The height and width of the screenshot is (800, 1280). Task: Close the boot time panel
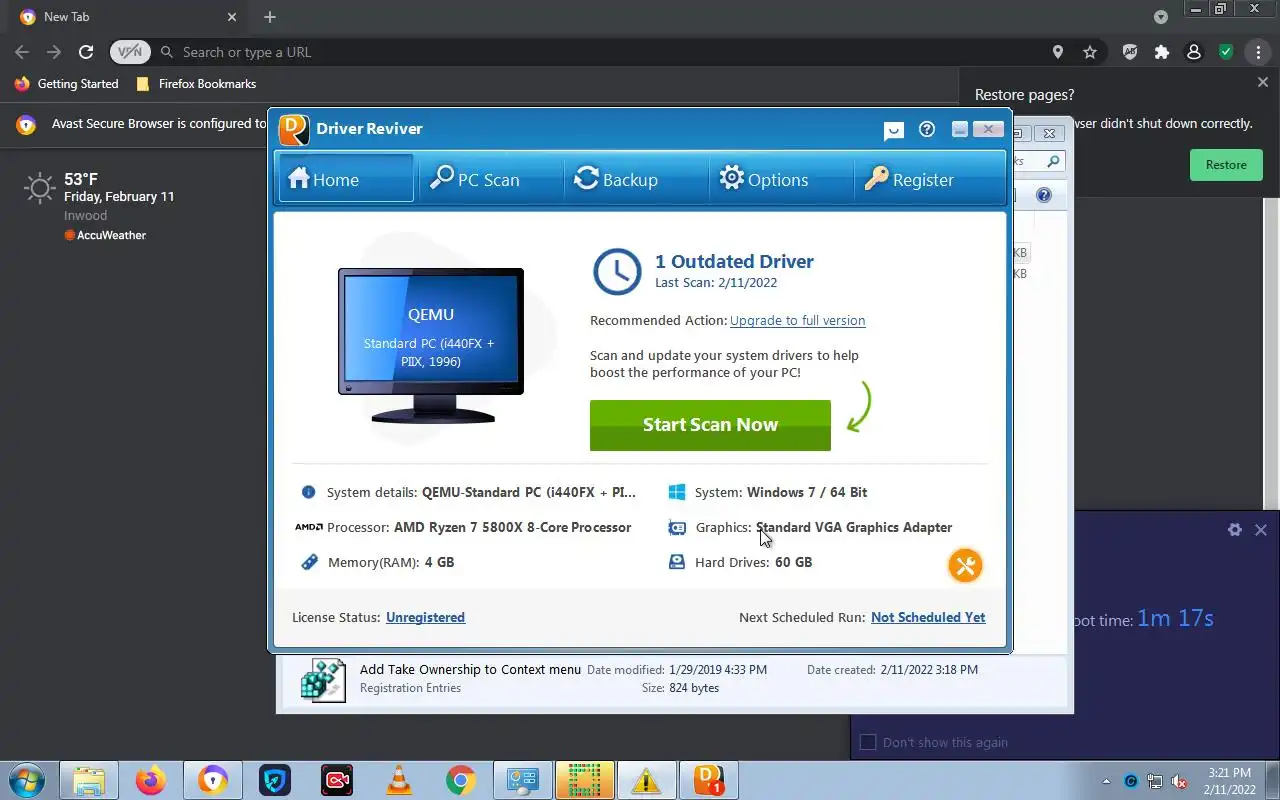(x=1261, y=530)
